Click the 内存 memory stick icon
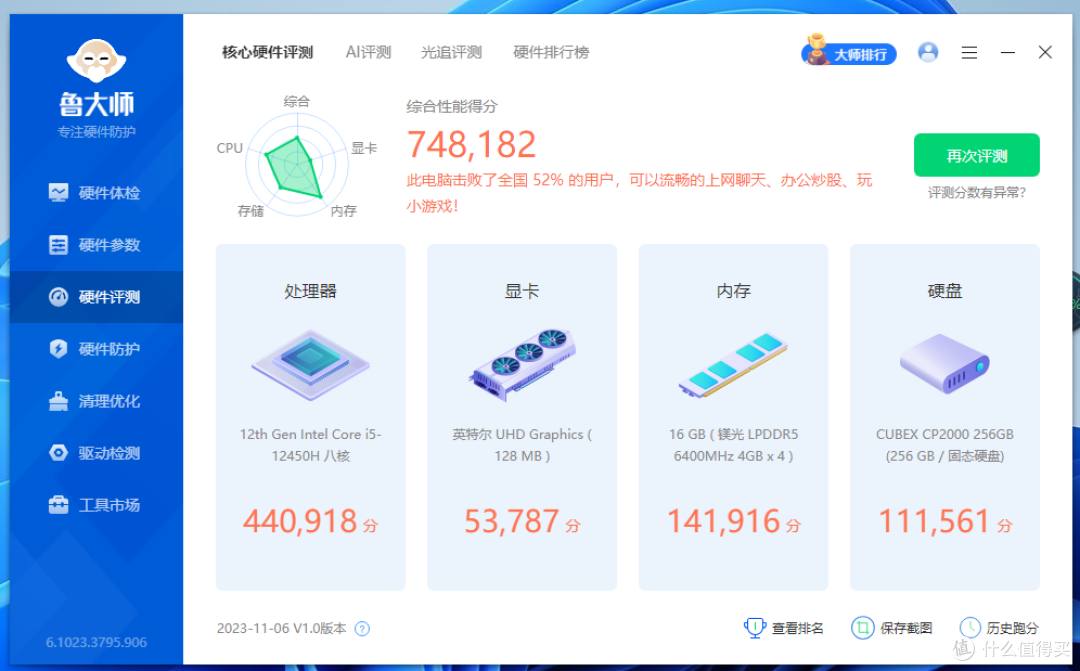This screenshot has height=671, width=1080. 733,365
